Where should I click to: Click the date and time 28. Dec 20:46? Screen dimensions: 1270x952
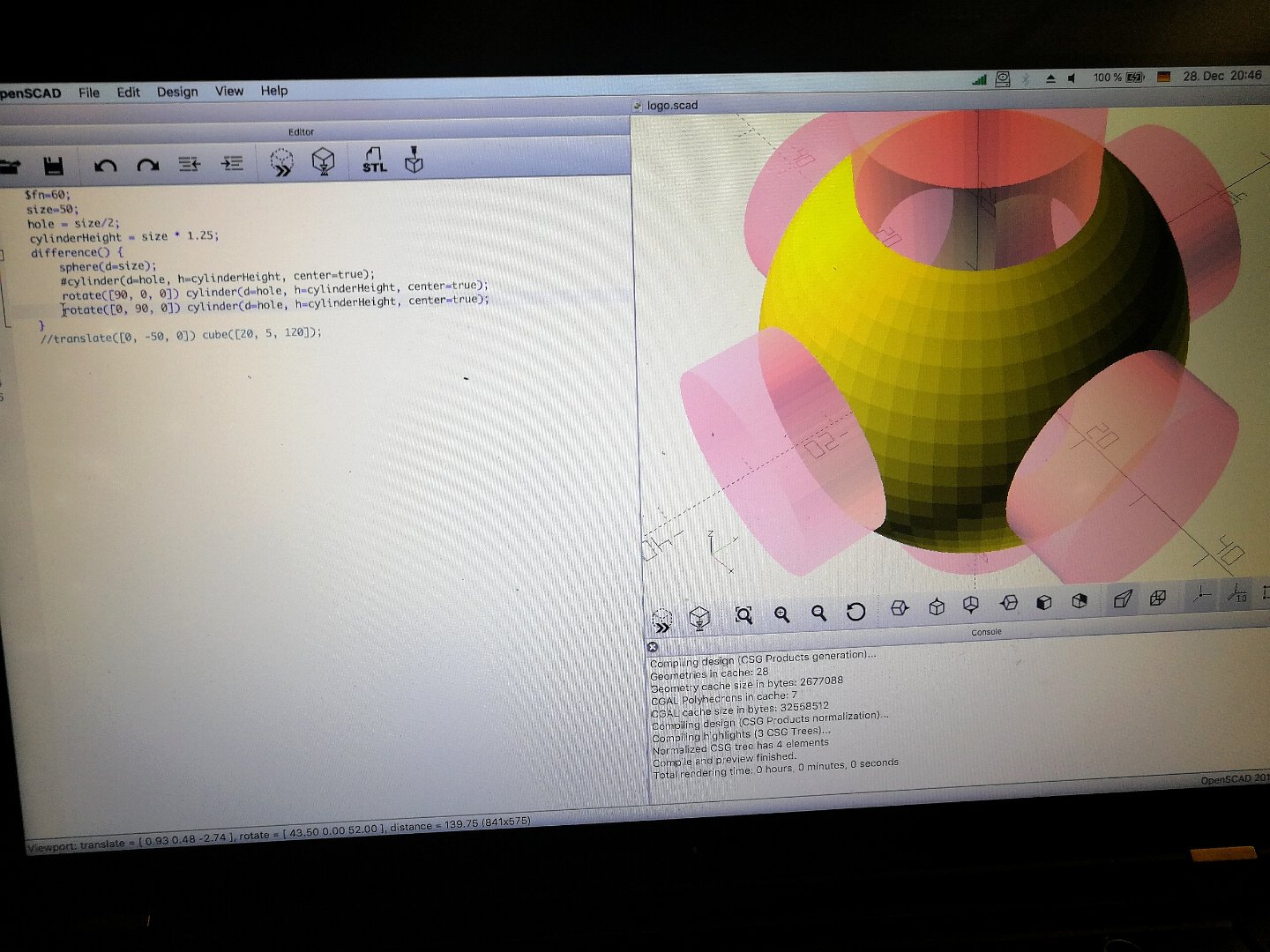point(1222,76)
